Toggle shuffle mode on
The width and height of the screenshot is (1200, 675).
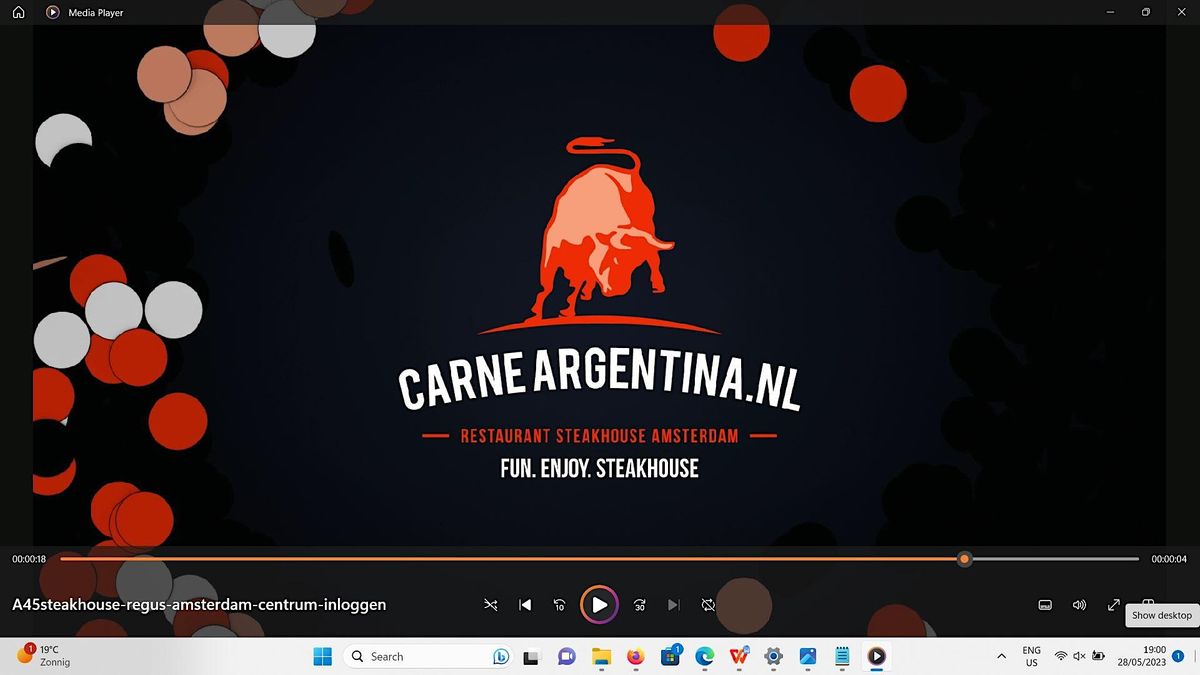pos(490,605)
